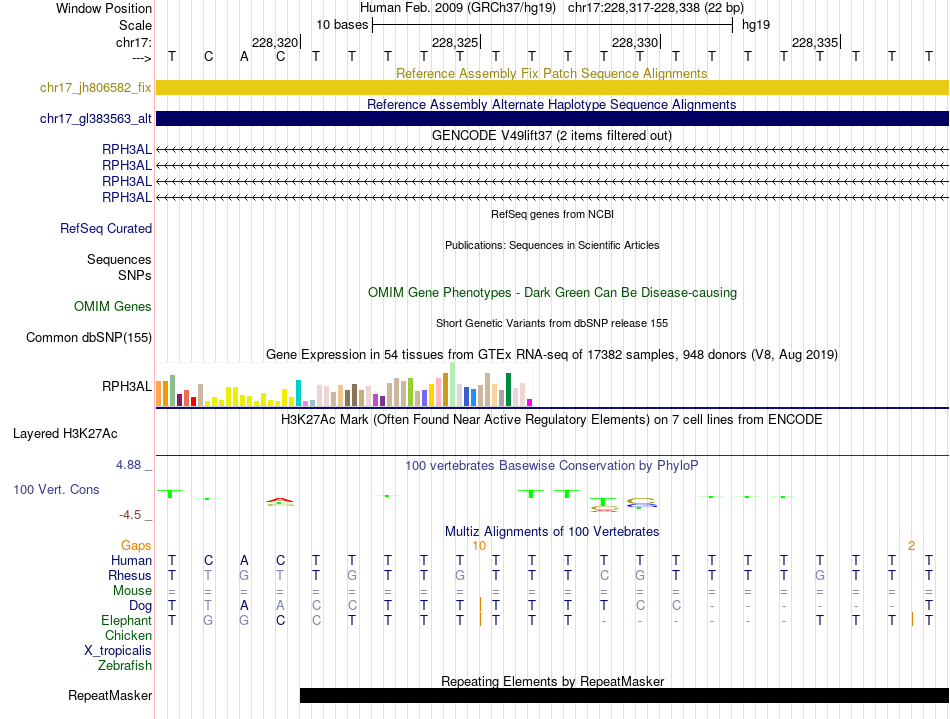The width and height of the screenshot is (950, 719).
Task: Click the Human Feb. 2009 (GRCh37/hg19) assembly text
Action: coord(457,8)
